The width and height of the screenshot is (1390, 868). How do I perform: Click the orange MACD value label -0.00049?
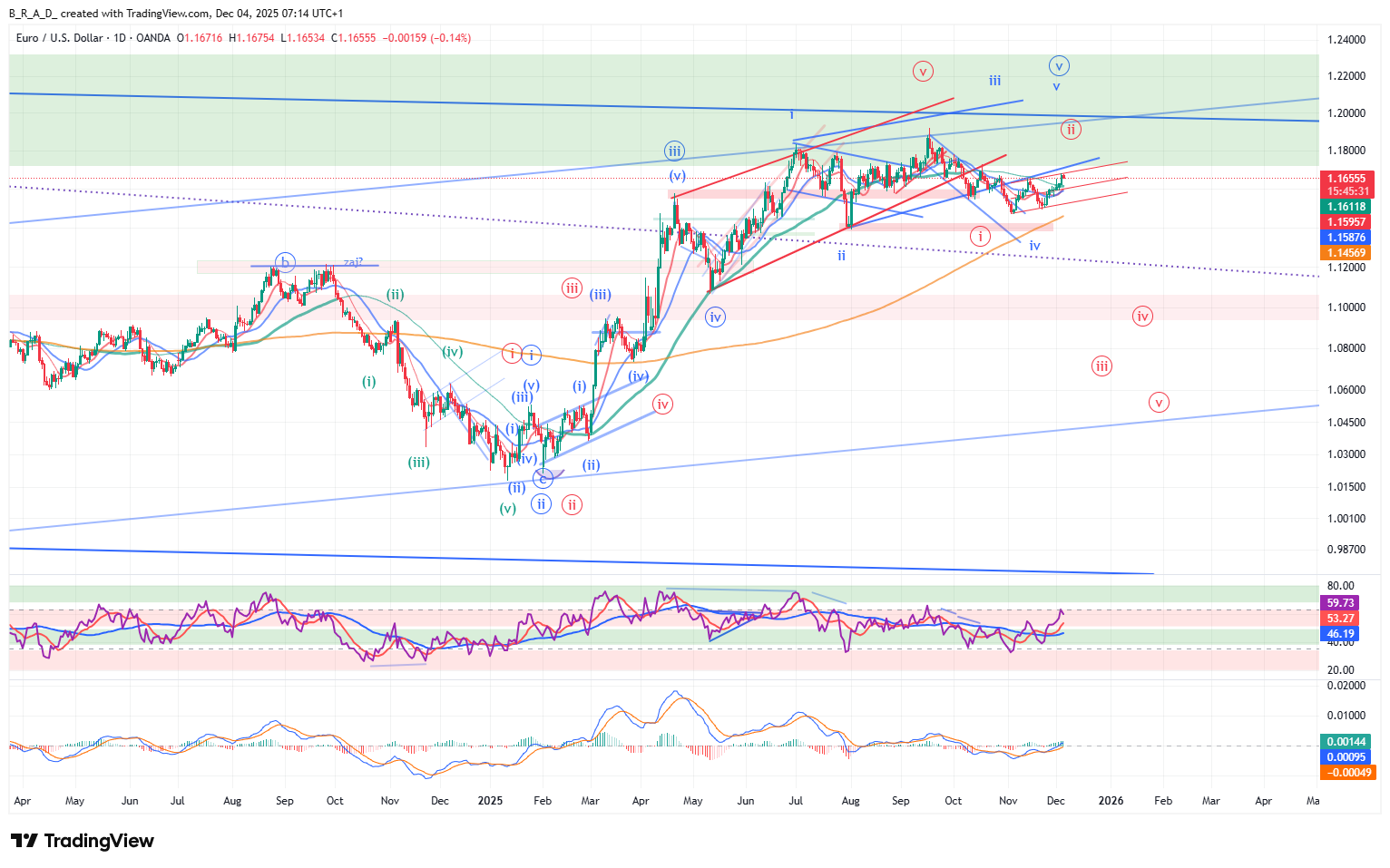coord(1346,773)
